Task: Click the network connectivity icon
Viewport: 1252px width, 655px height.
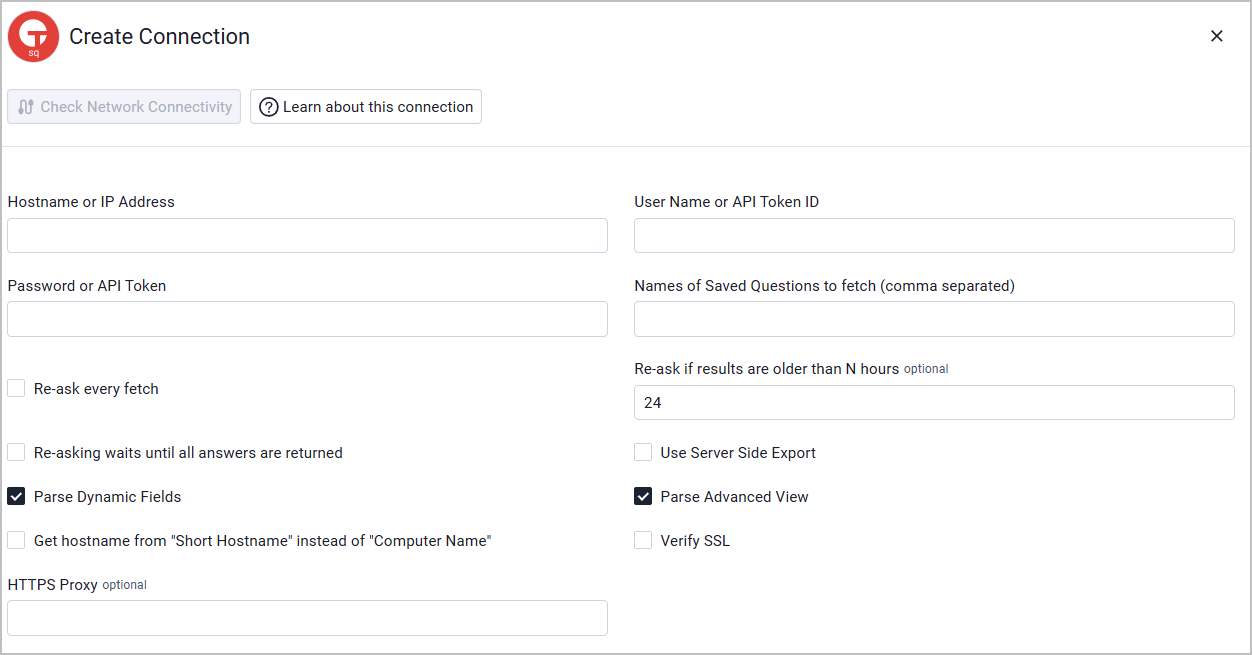Action: point(26,107)
